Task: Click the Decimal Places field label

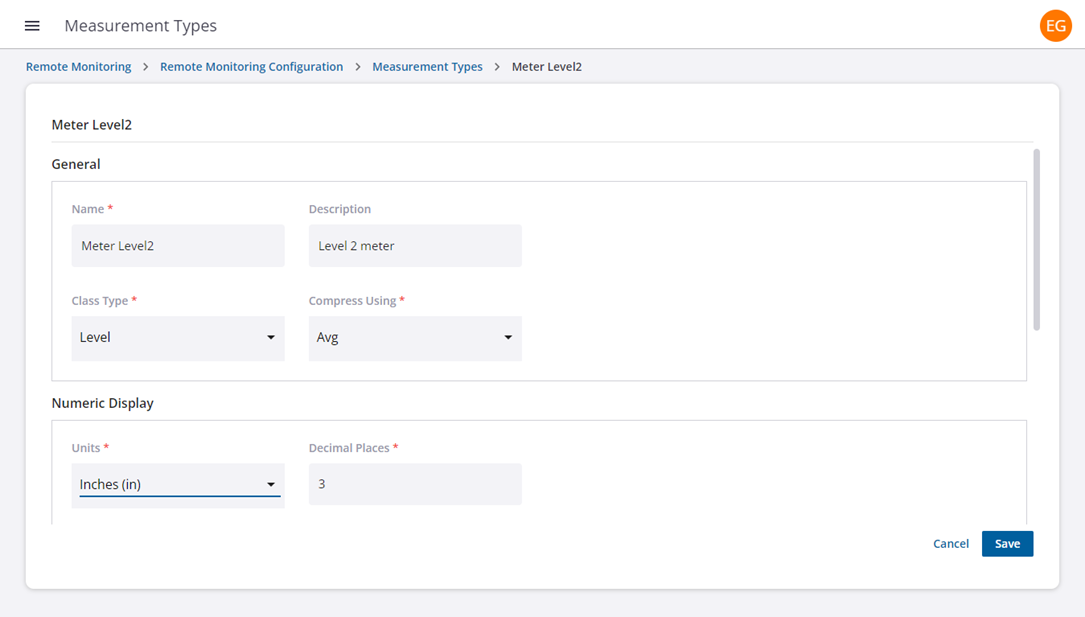Action: coord(349,448)
